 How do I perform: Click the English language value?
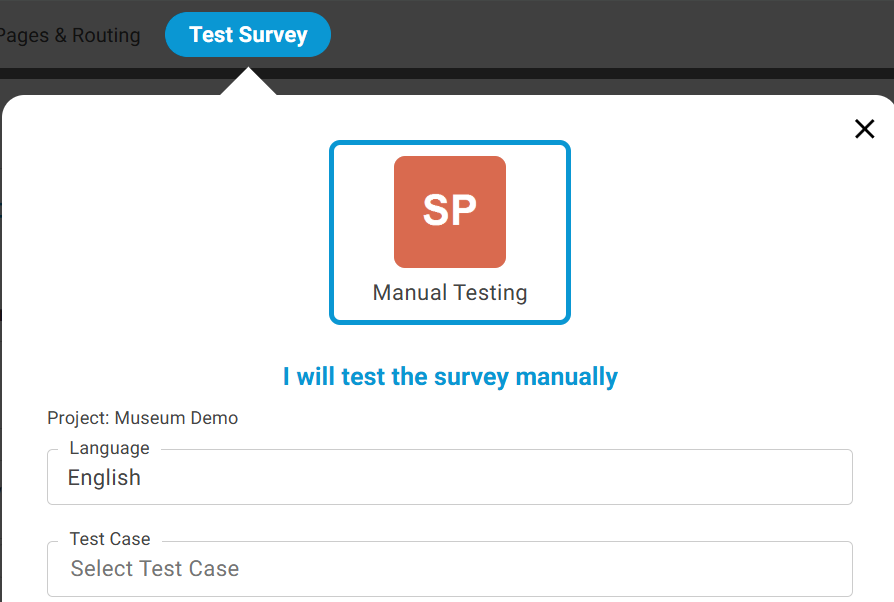[104, 478]
